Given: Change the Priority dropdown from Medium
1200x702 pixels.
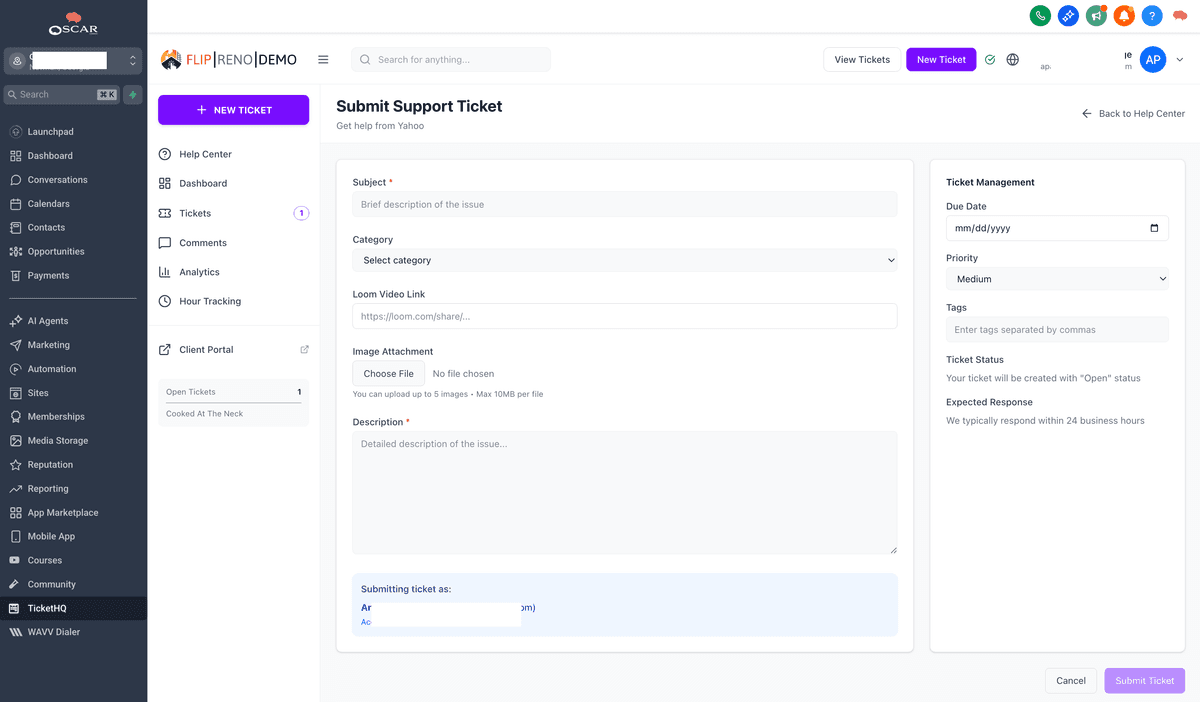Looking at the screenshot, I should pos(1057,278).
